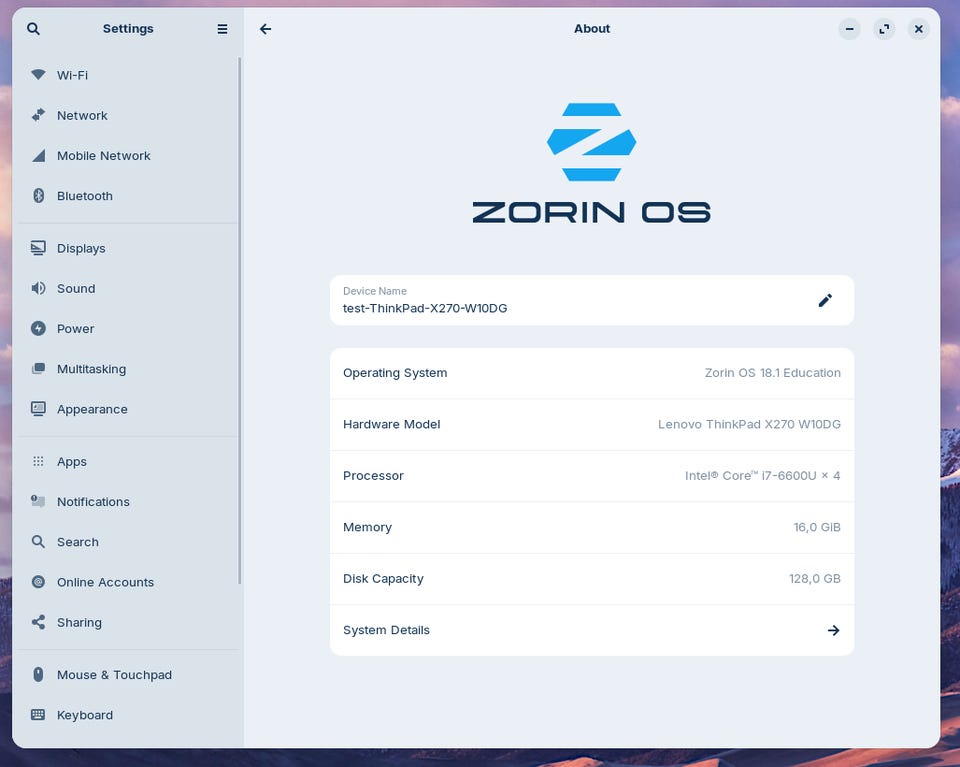The width and height of the screenshot is (960, 767).
Task: Click the Bluetooth icon in the sidebar
Action: coord(38,196)
